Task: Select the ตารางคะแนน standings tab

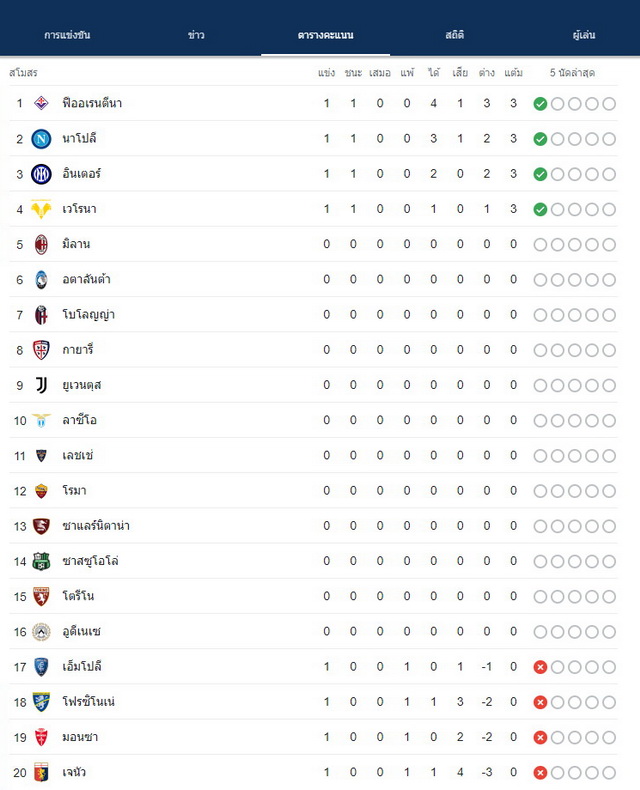Action: point(326,35)
